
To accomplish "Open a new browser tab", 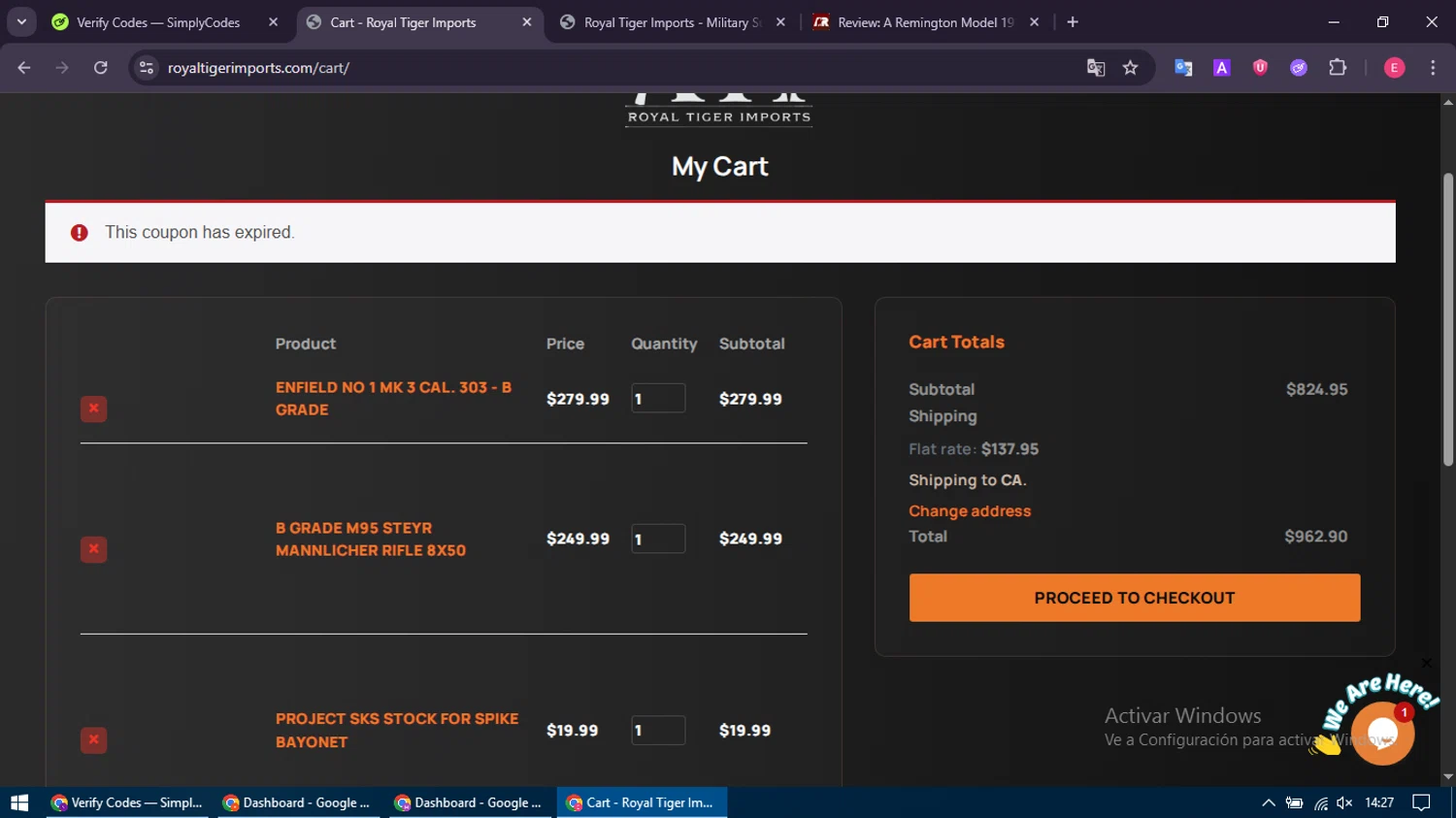I will 1073,22.
